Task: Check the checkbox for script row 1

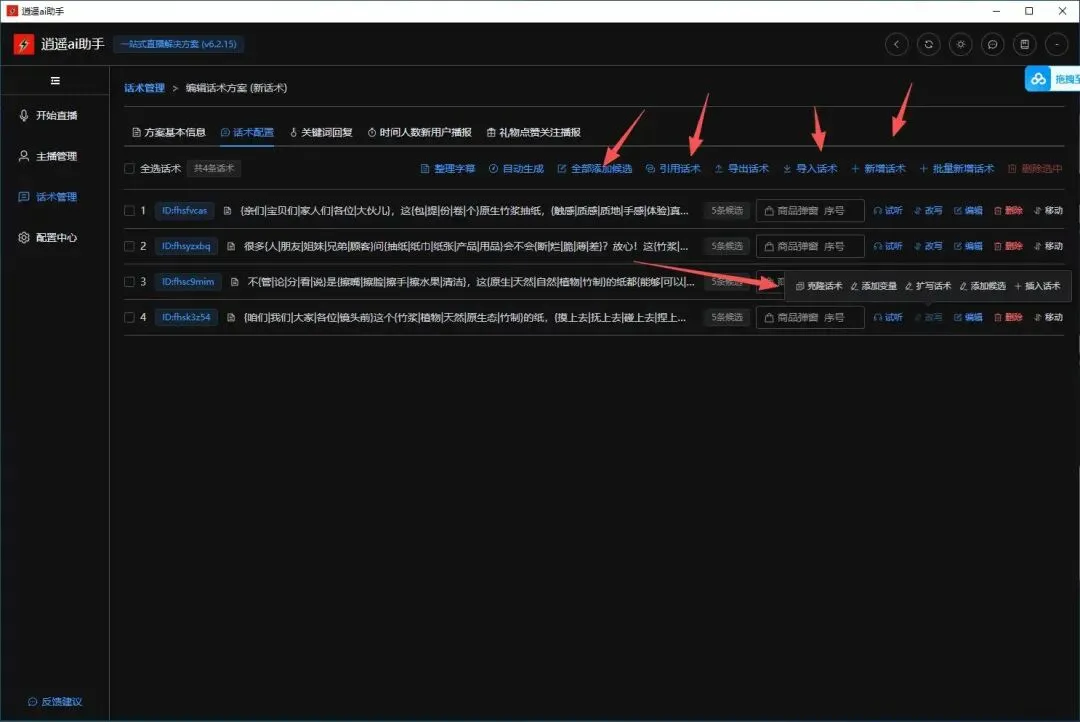Action: click(x=129, y=210)
